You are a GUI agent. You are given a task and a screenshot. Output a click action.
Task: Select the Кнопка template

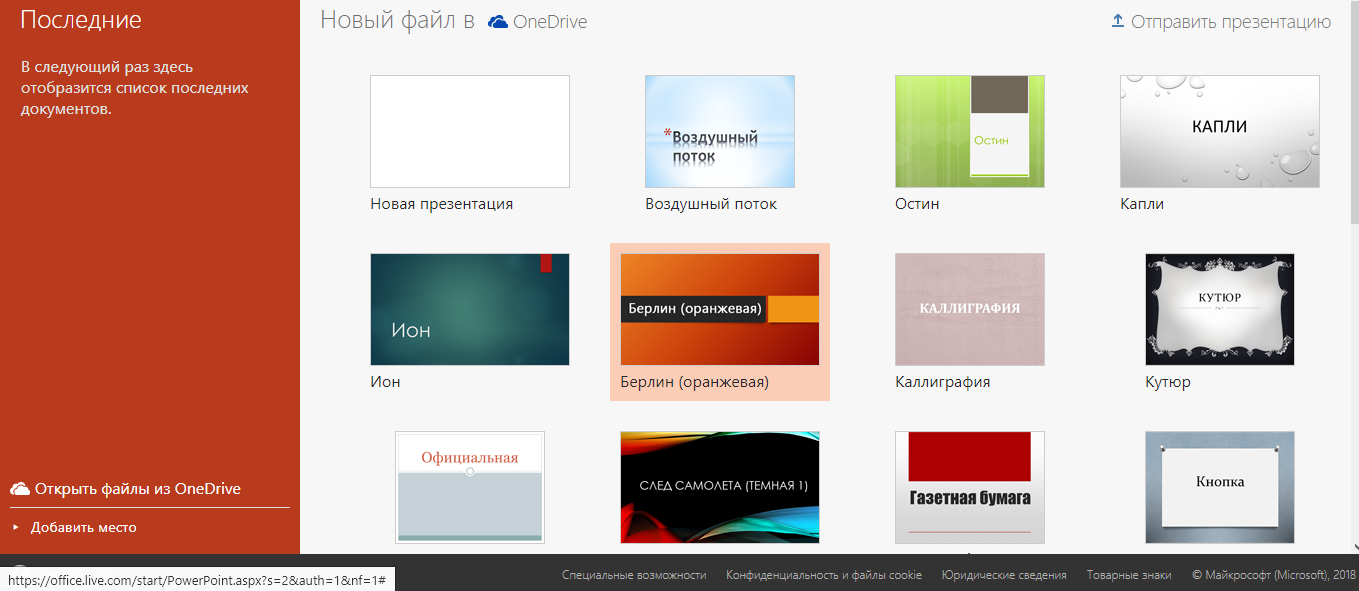click(x=1219, y=487)
